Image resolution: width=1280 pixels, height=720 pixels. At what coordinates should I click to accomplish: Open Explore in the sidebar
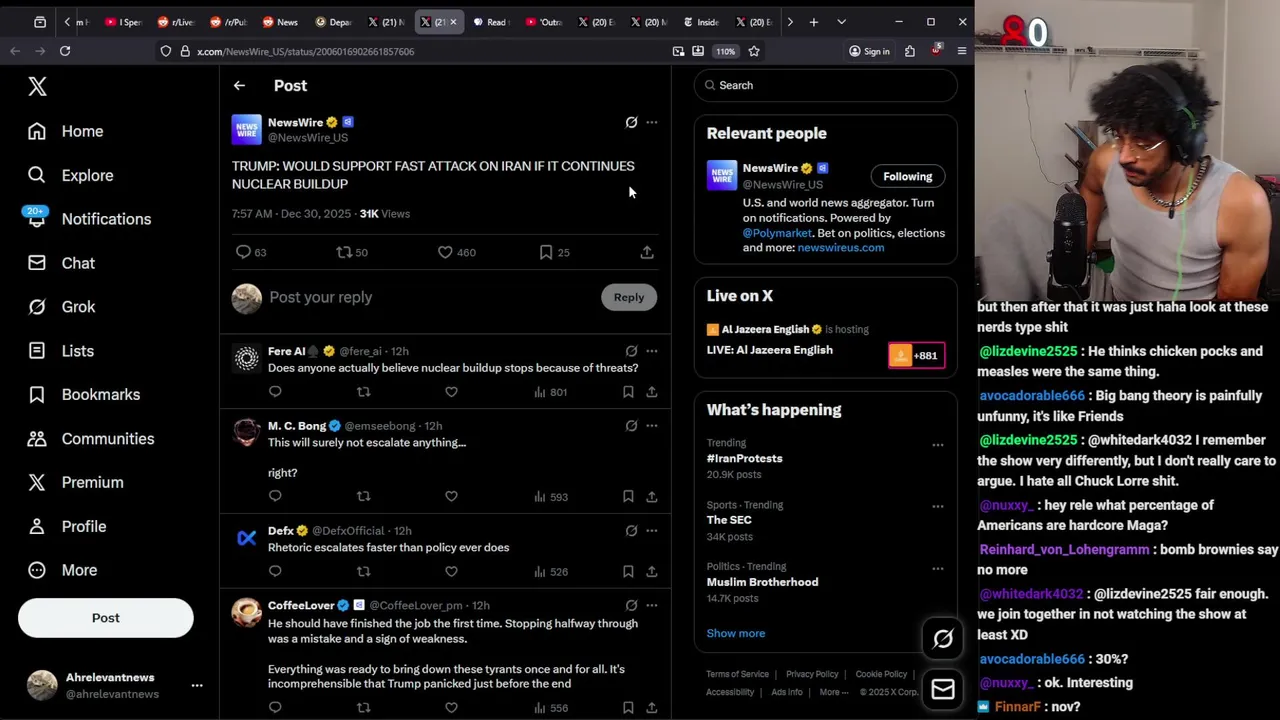coord(70,175)
